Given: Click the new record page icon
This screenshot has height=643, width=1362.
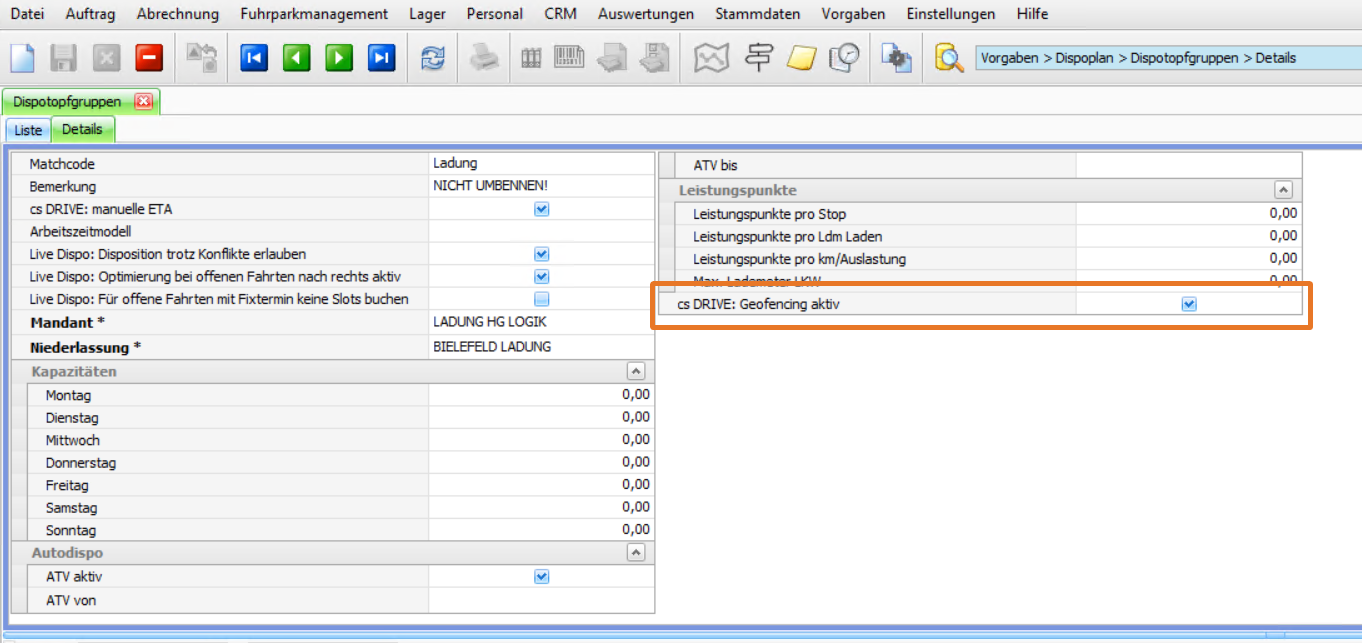Looking at the screenshot, I should click(22, 58).
